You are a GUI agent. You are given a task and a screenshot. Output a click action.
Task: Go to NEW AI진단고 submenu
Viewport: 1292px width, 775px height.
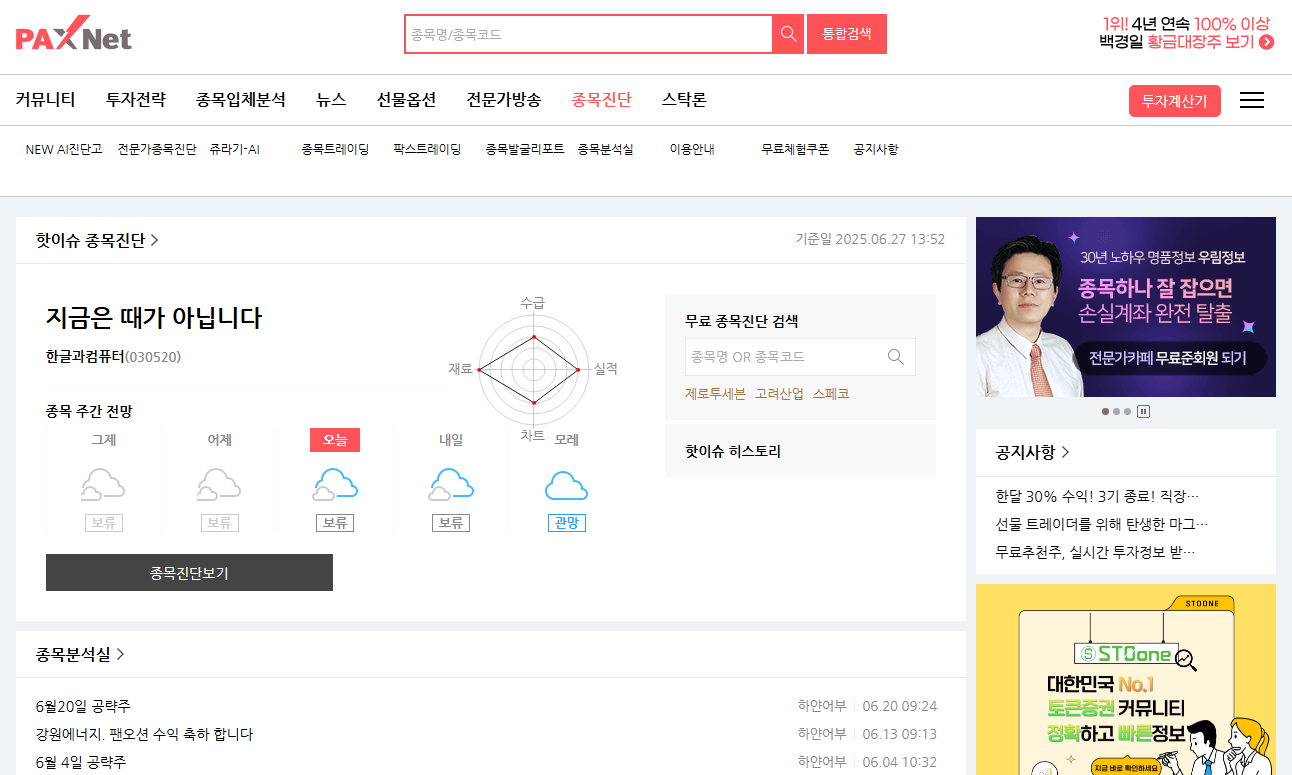64,149
